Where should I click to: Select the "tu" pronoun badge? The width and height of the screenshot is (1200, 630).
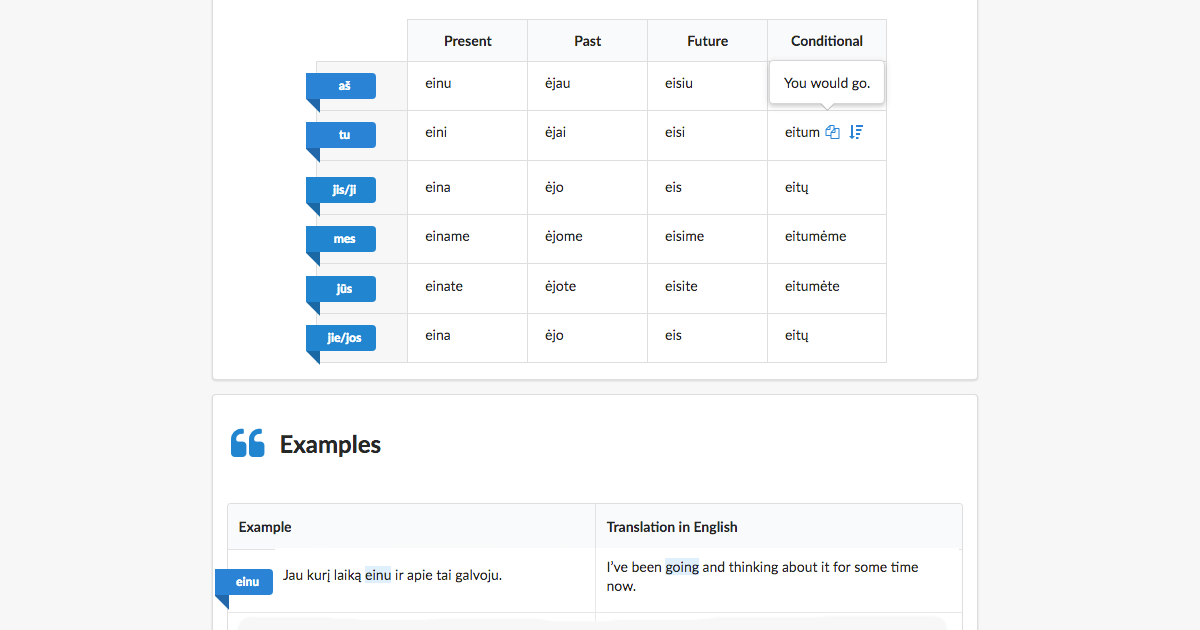[341, 134]
